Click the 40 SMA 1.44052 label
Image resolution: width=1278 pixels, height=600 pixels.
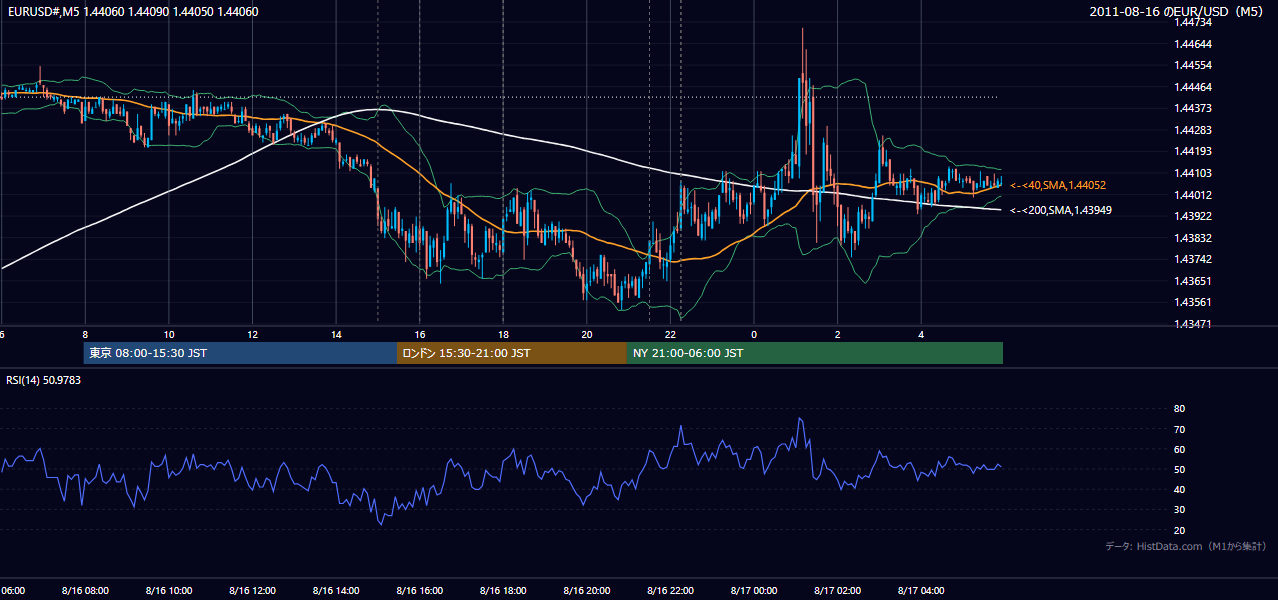[x=1058, y=185]
